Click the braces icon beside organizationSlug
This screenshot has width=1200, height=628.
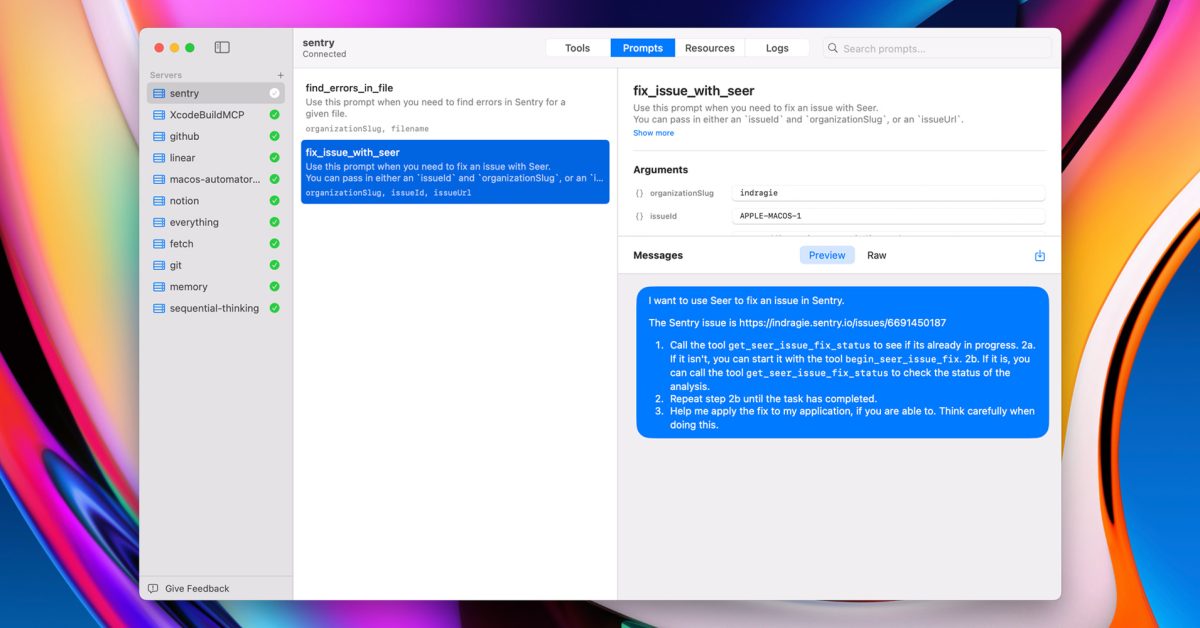(x=639, y=193)
